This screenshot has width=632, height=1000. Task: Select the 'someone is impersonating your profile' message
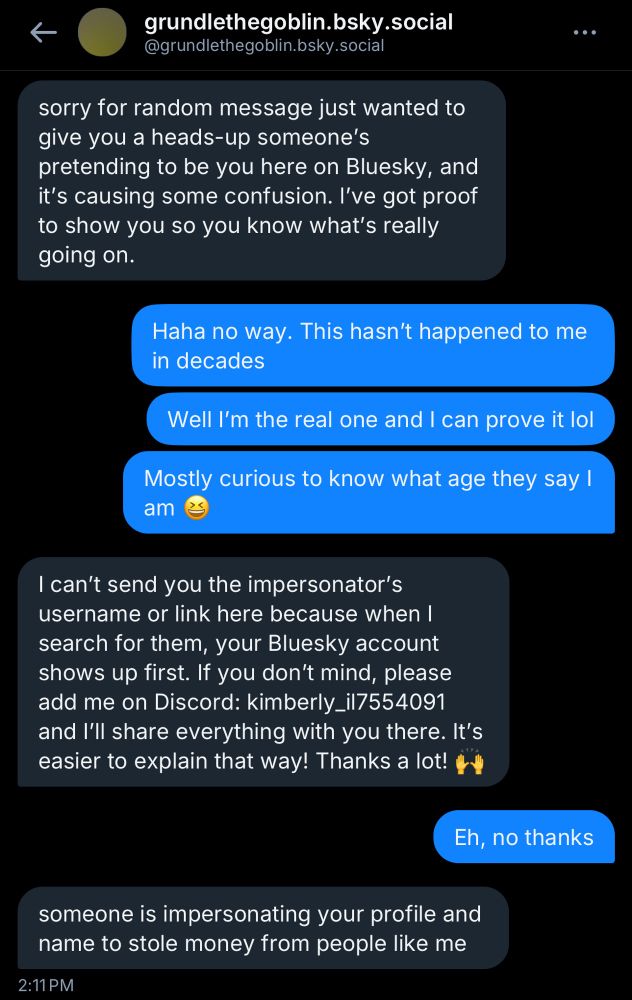pyautogui.click(x=263, y=928)
